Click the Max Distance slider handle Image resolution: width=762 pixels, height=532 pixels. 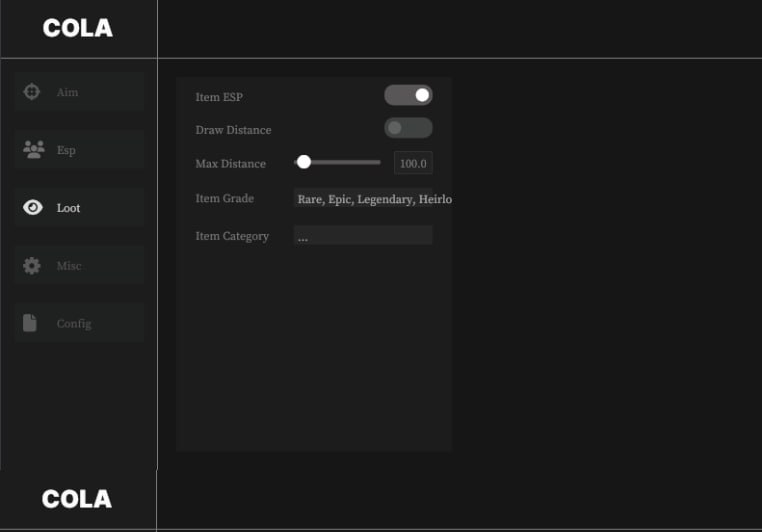[304, 162]
